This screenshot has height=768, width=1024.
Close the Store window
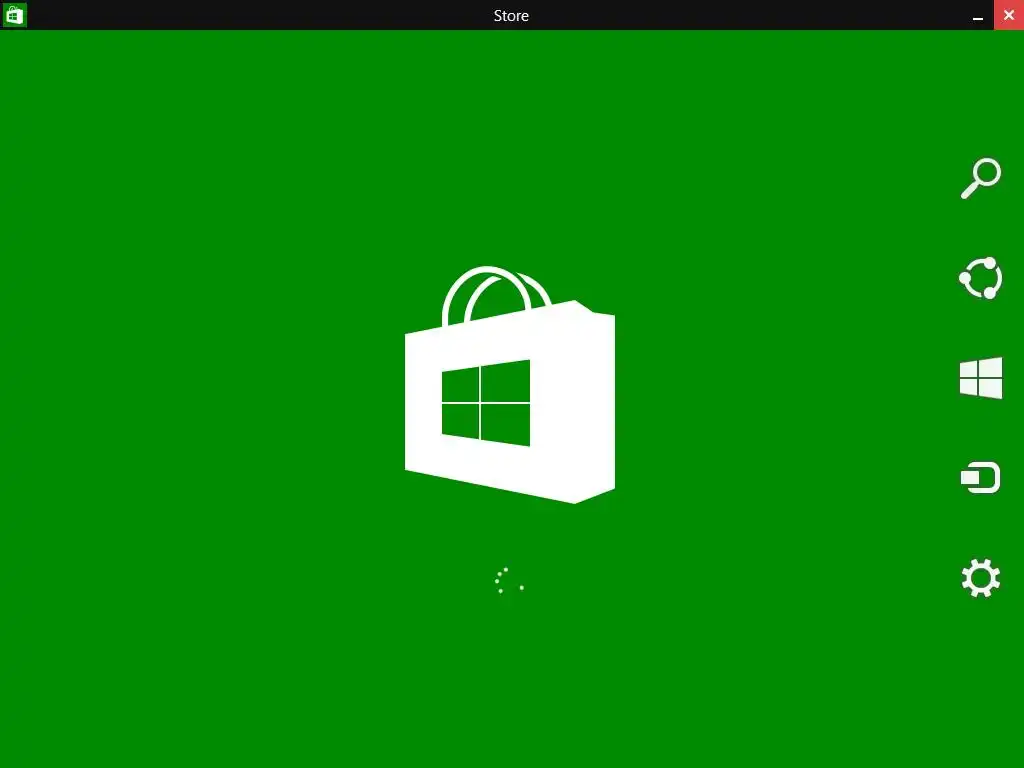click(1009, 15)
